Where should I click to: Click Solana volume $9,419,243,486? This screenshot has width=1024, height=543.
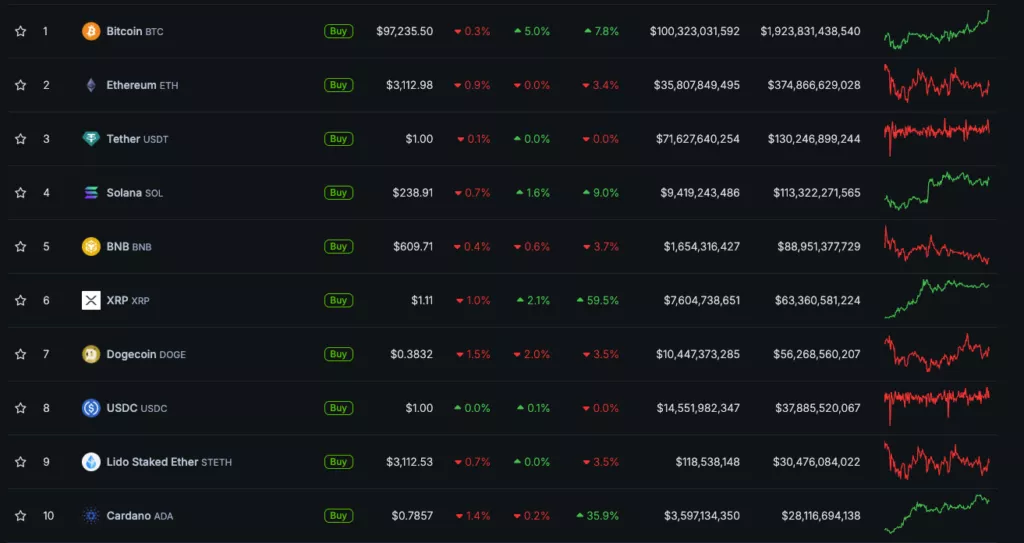click(x=700, y=193)
